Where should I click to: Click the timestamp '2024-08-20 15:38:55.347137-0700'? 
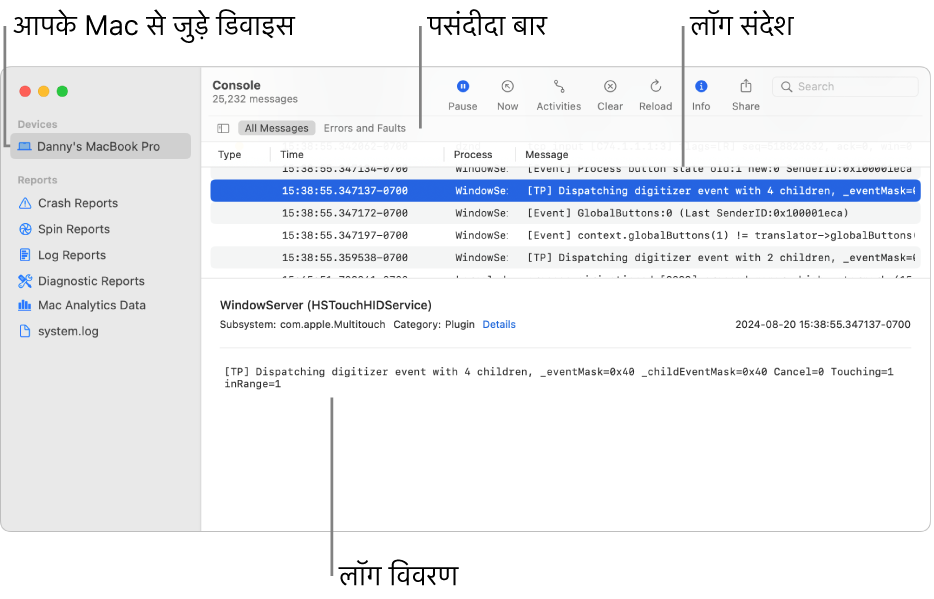click(822, 325)
